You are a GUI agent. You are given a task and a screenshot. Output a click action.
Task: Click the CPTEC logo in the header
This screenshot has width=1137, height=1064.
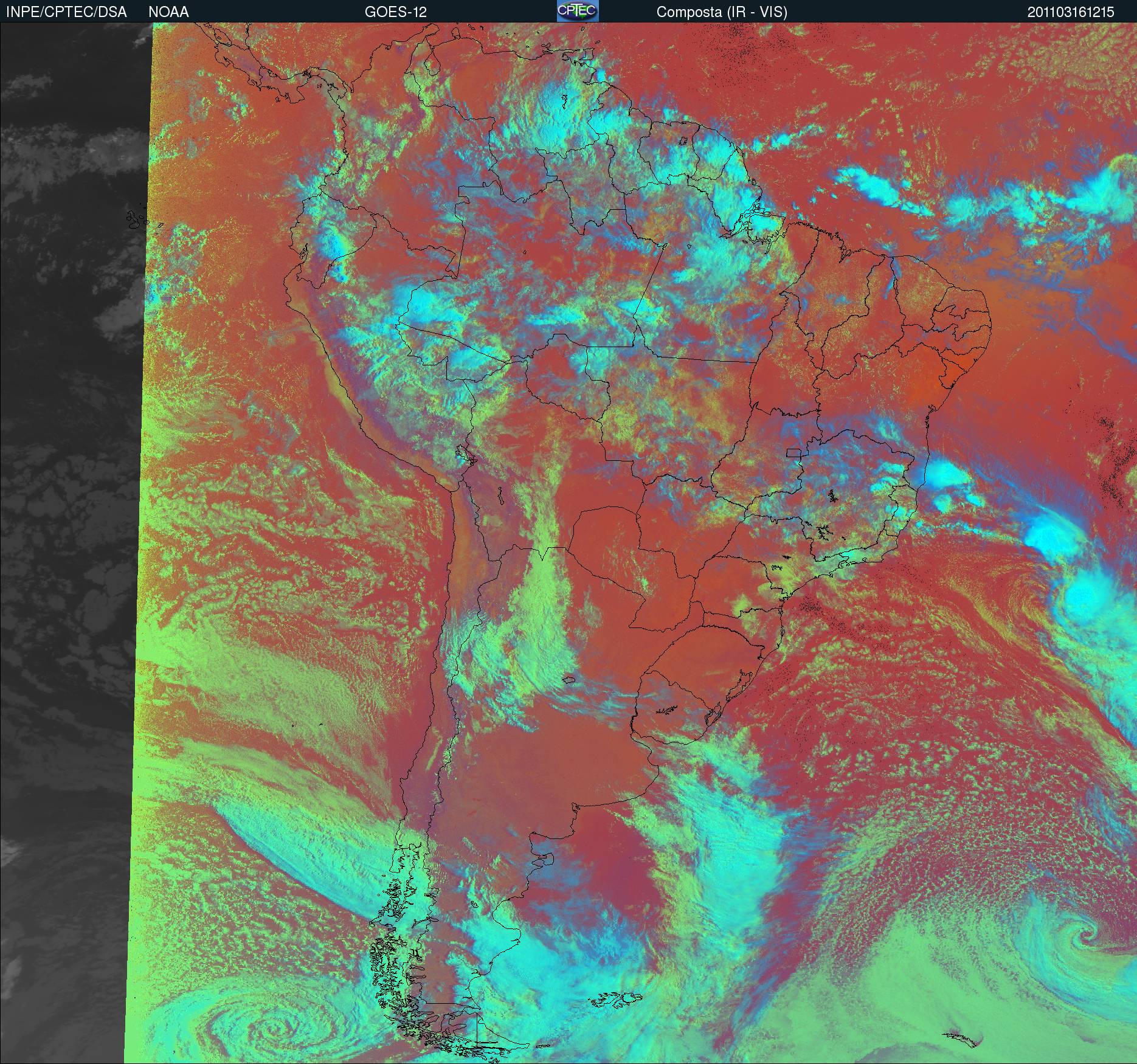pos(578,11)
